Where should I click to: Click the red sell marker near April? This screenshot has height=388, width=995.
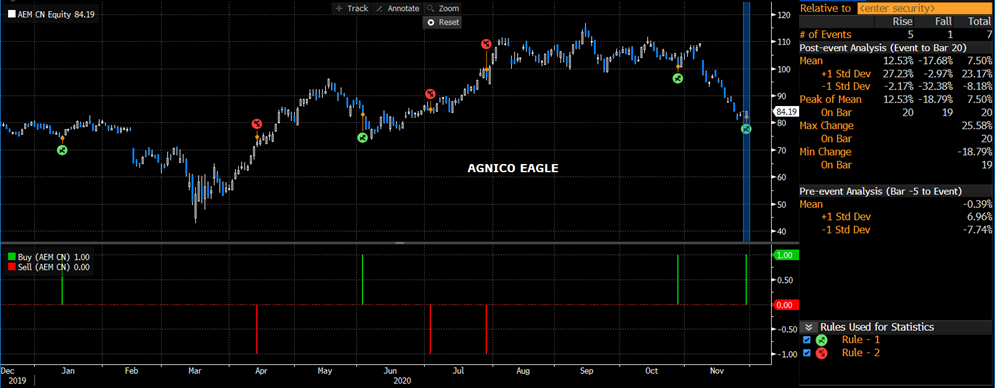click(x=256, y=123)
